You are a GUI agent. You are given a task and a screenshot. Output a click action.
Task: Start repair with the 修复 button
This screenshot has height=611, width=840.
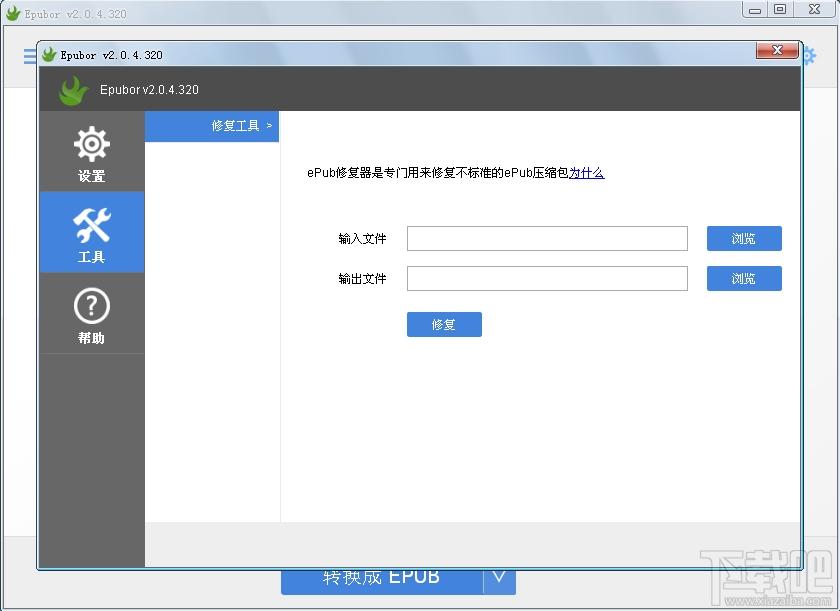(x=444, y=325)
